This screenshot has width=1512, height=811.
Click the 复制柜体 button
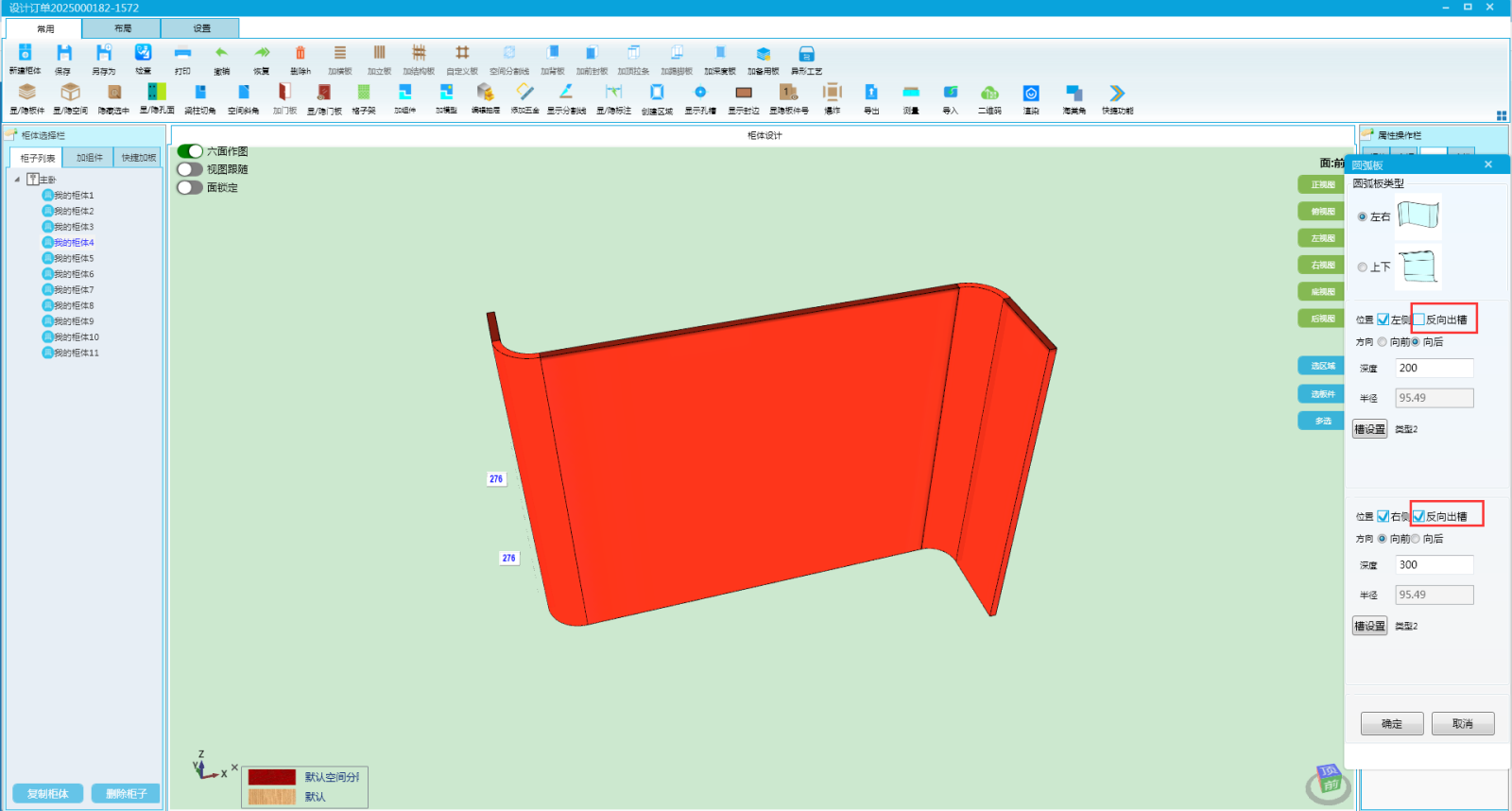point(48,794)
